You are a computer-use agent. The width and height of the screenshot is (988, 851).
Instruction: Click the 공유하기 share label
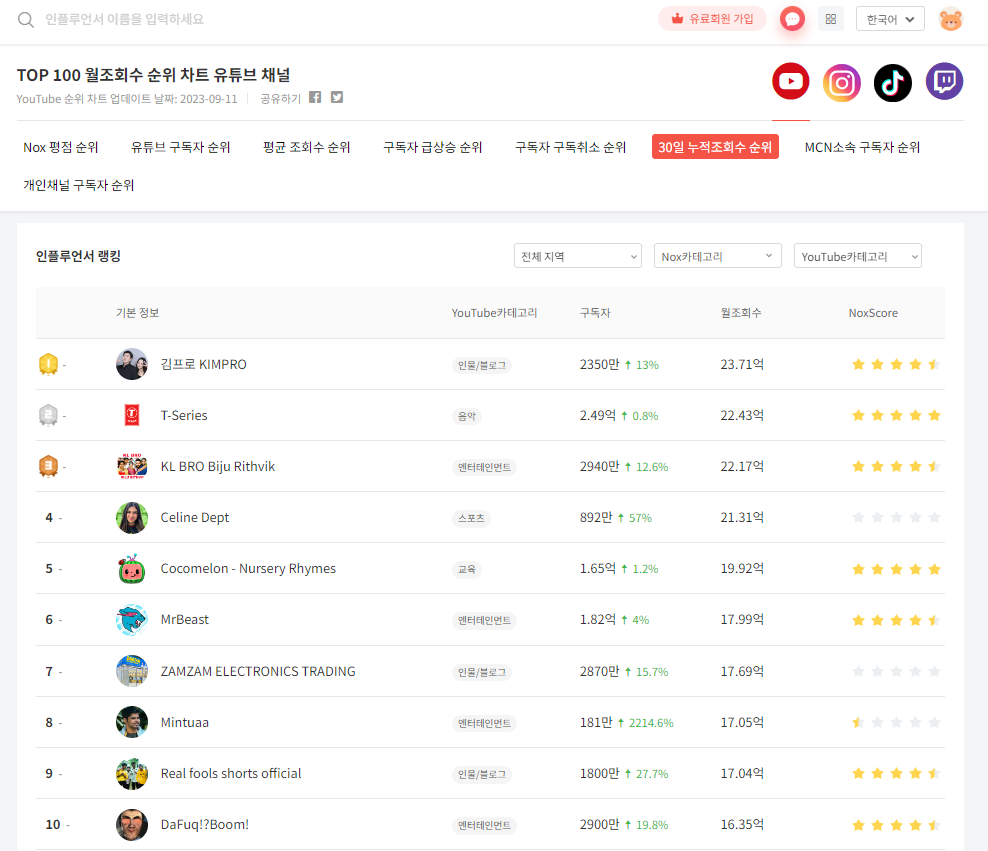coord(281,99)
